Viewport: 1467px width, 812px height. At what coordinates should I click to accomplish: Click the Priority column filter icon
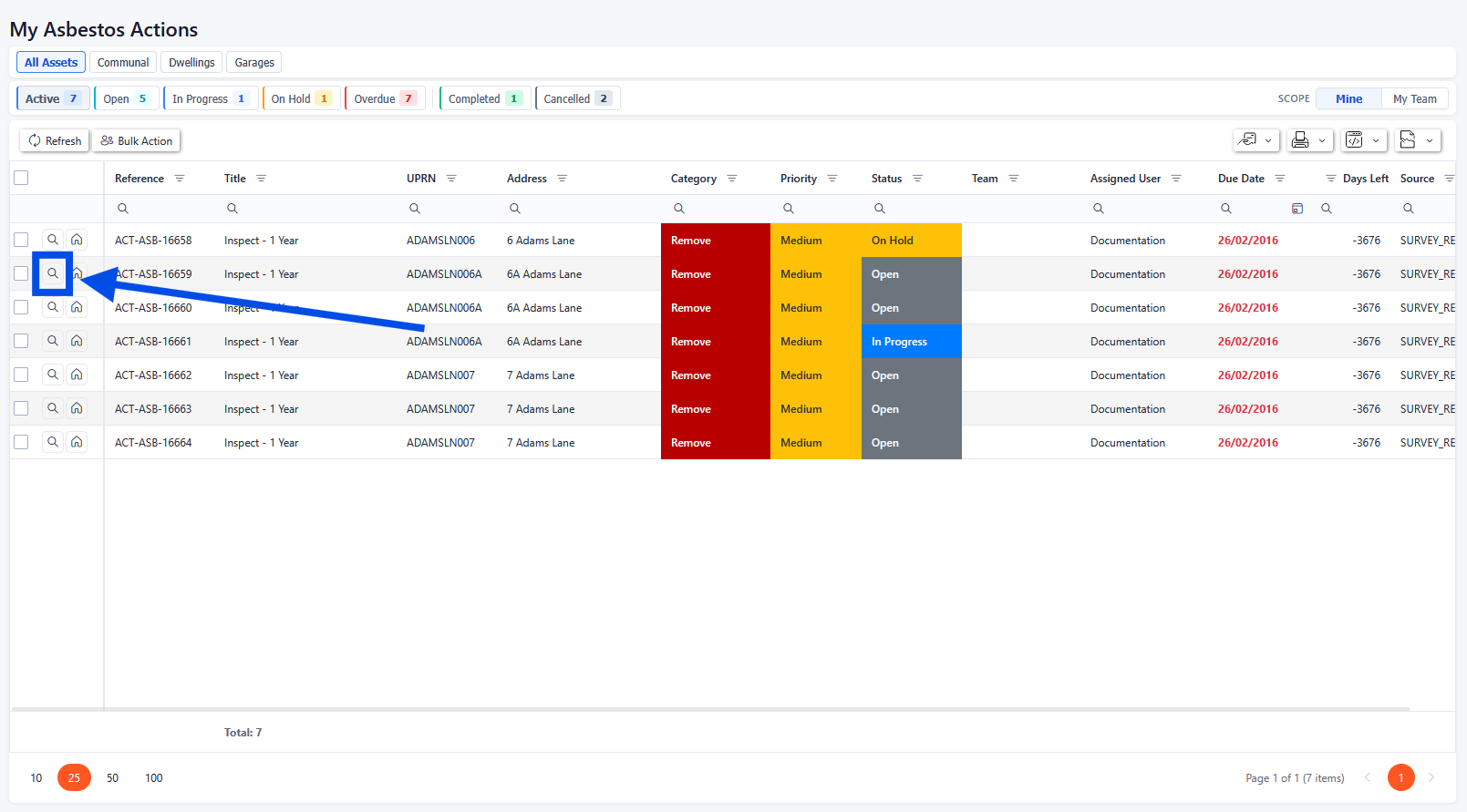(x=832, y=179)
